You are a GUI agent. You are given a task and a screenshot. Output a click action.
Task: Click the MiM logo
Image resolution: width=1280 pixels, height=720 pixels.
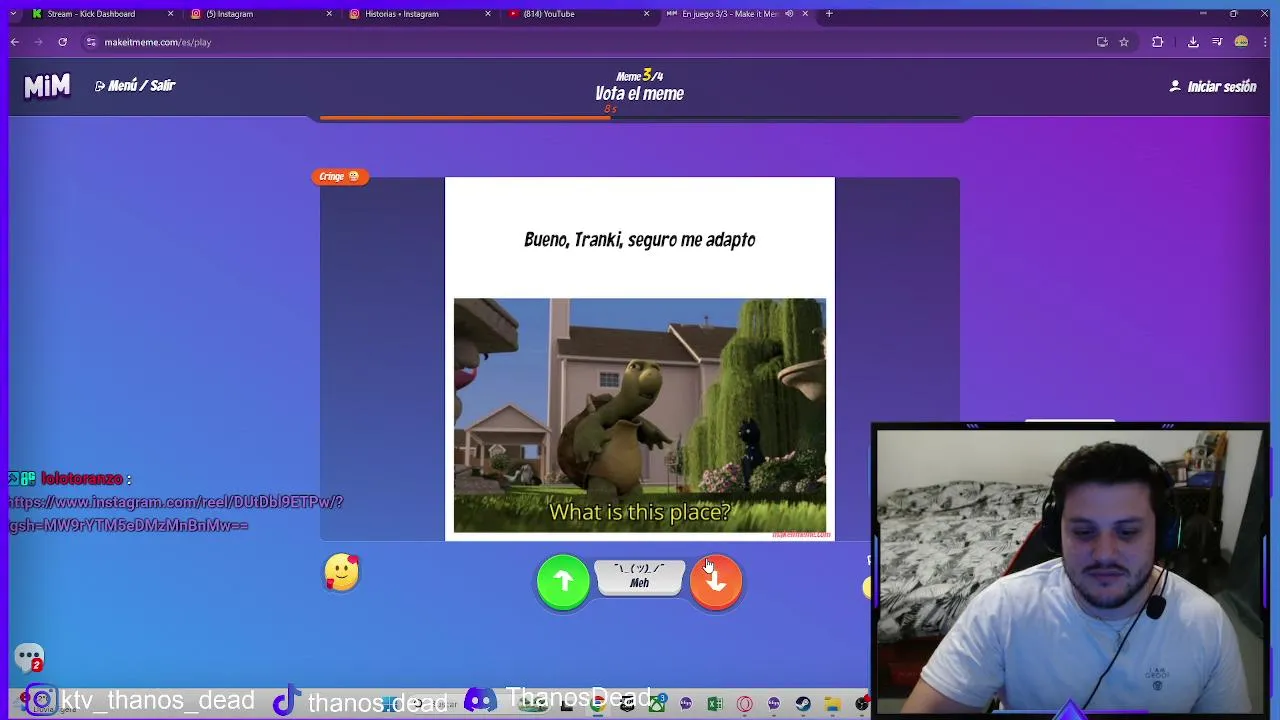coord(47,86)
